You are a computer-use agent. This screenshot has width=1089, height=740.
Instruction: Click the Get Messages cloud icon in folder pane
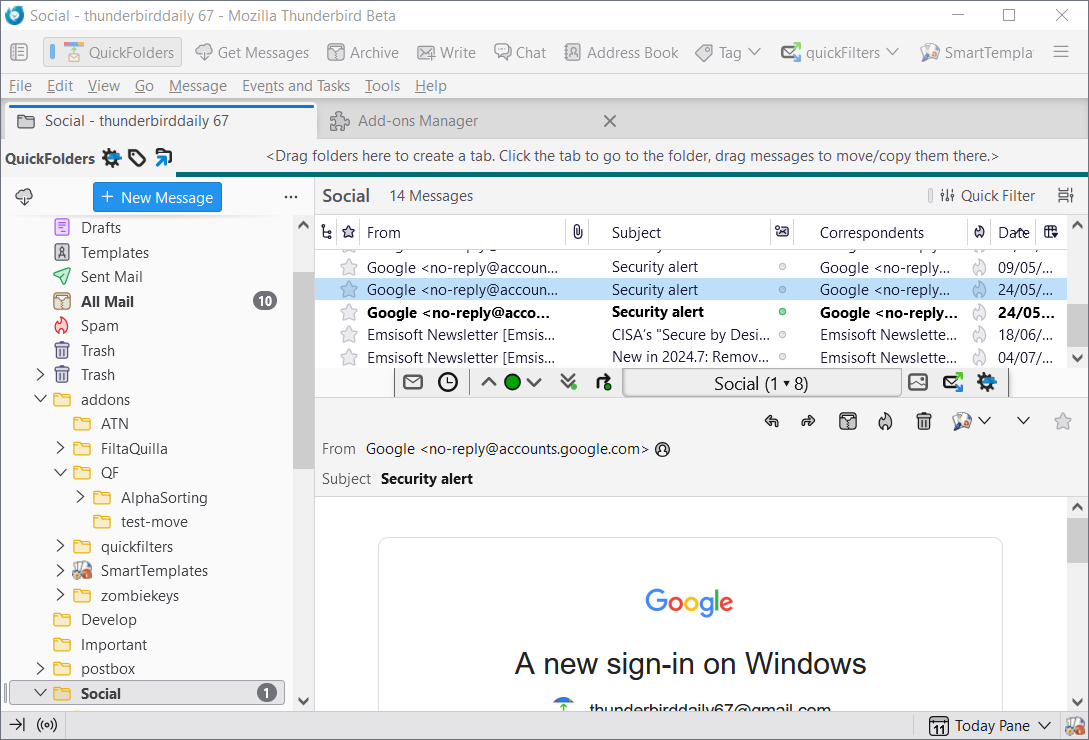point(24,197)
